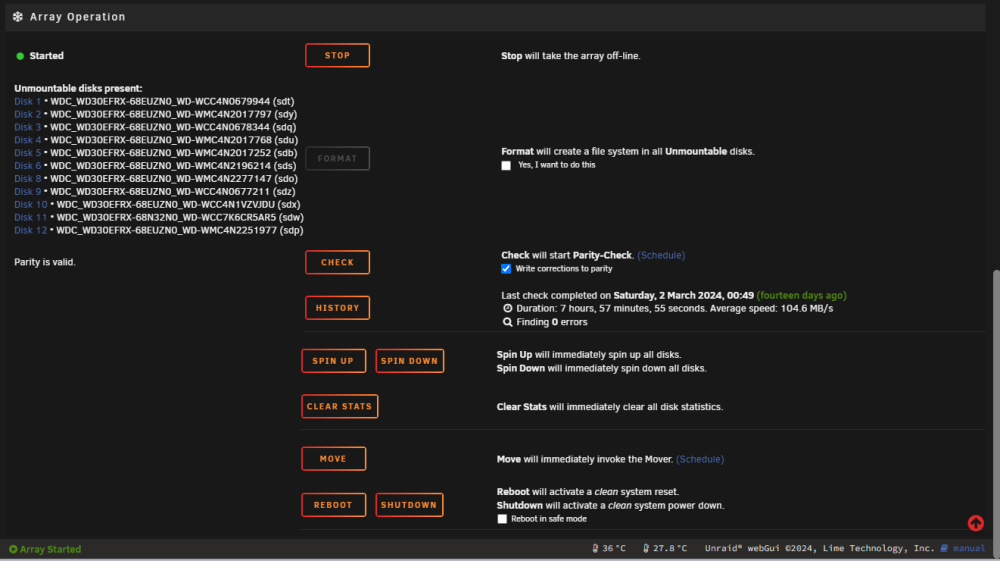
Task: Click the red back-to-top arrow icon
Action: [x=975, y=523]
